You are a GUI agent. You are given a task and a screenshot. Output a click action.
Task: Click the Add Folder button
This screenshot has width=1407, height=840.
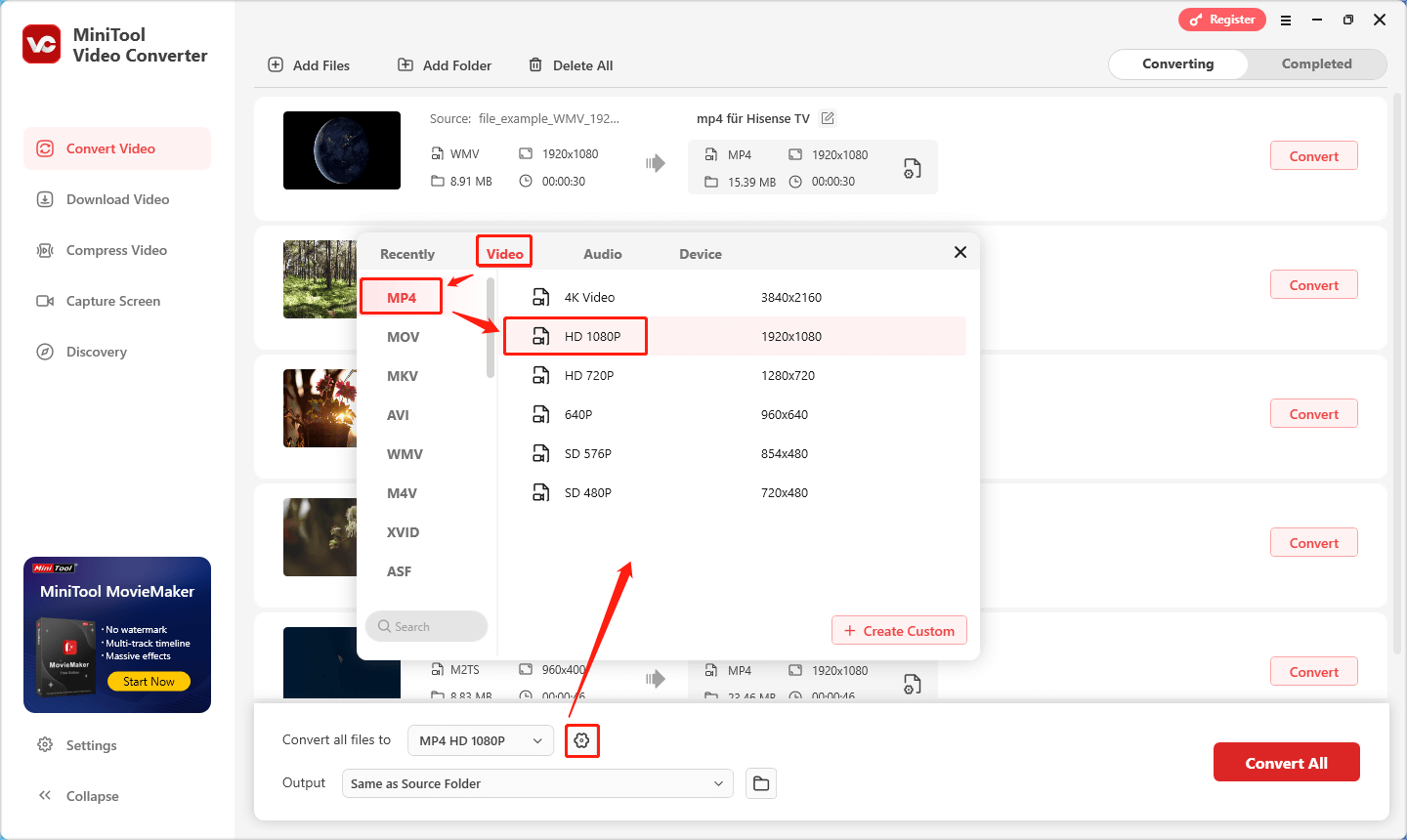coord(445,65)
